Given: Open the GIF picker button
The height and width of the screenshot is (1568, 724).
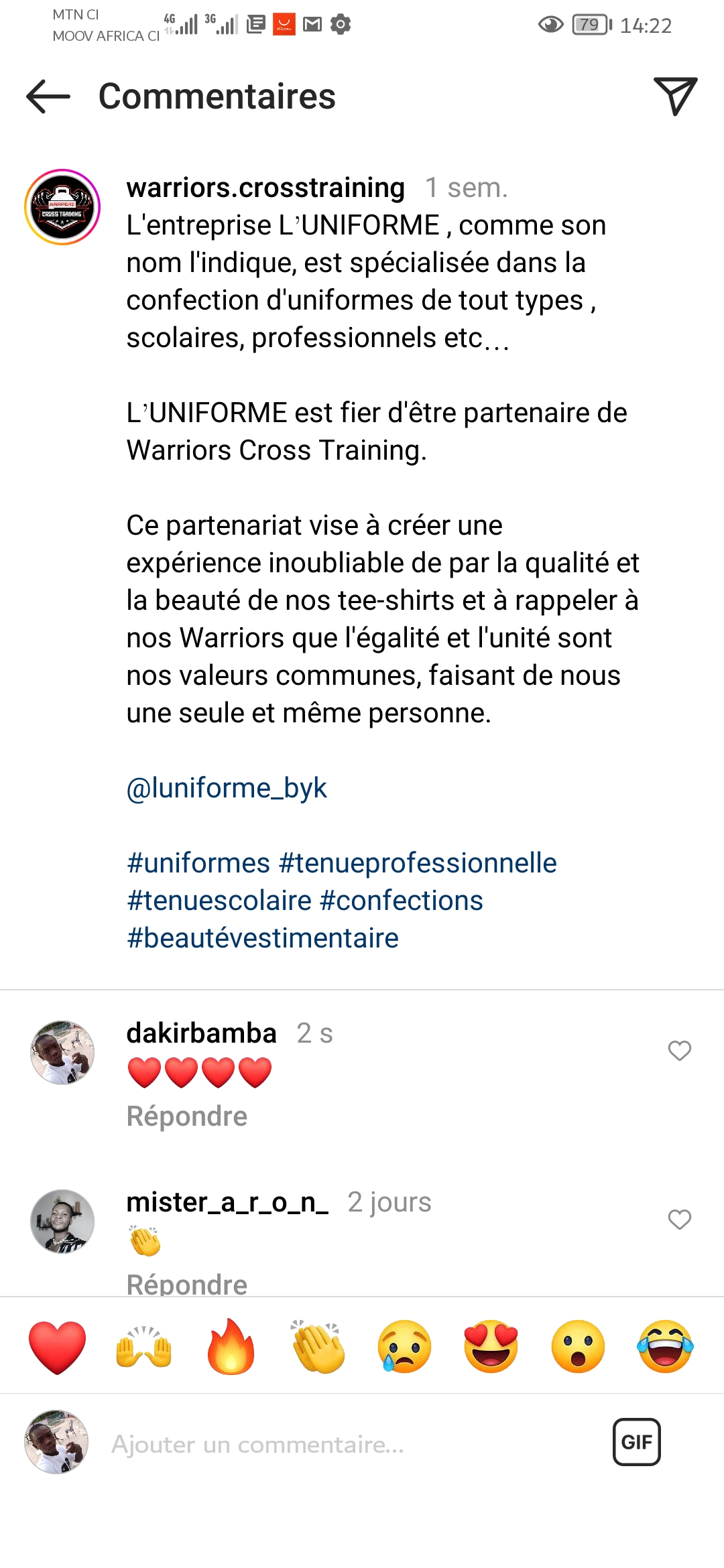Looking at the screenshot, I should tap(637, 1441).
